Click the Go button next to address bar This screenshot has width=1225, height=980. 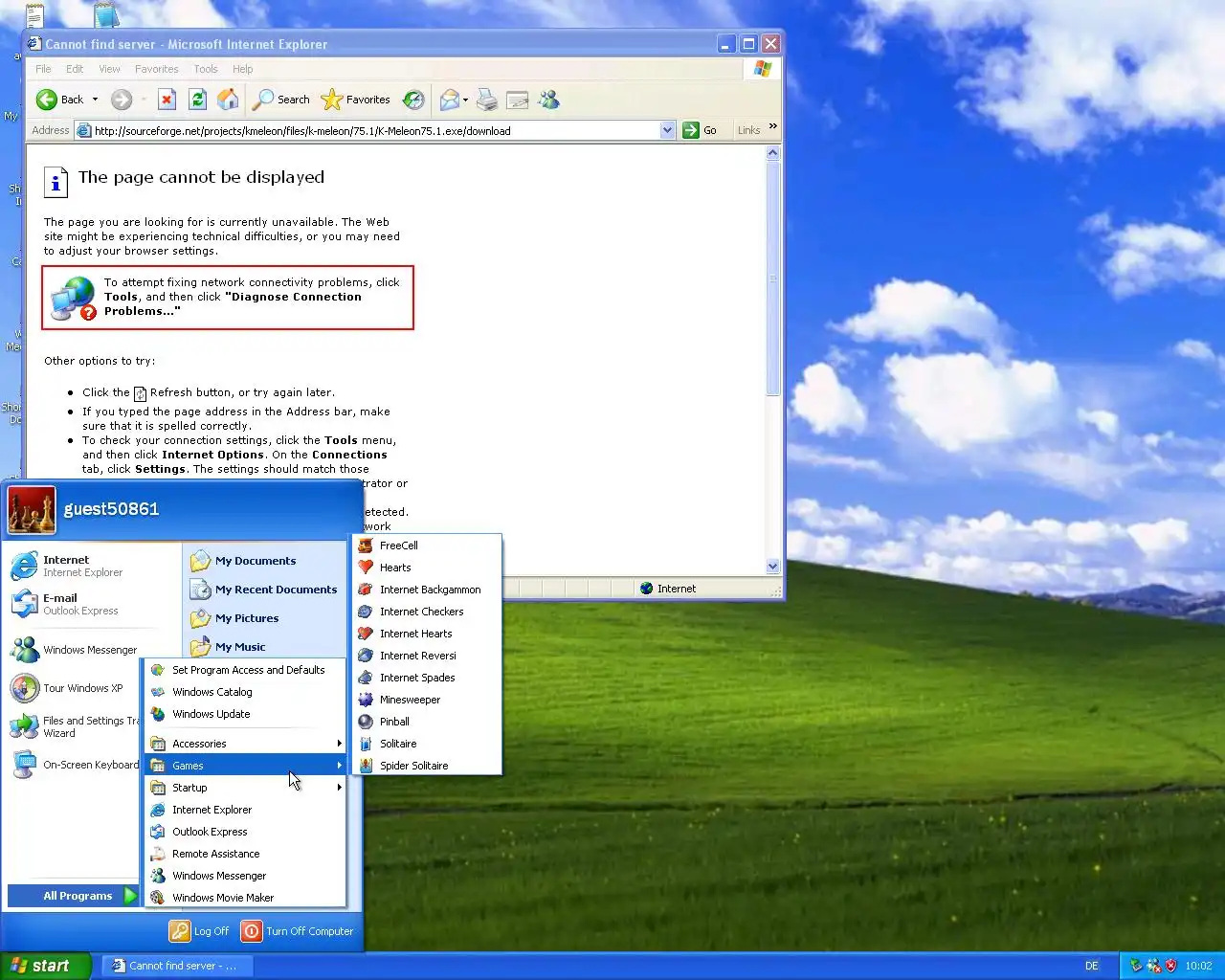[700, 130]
